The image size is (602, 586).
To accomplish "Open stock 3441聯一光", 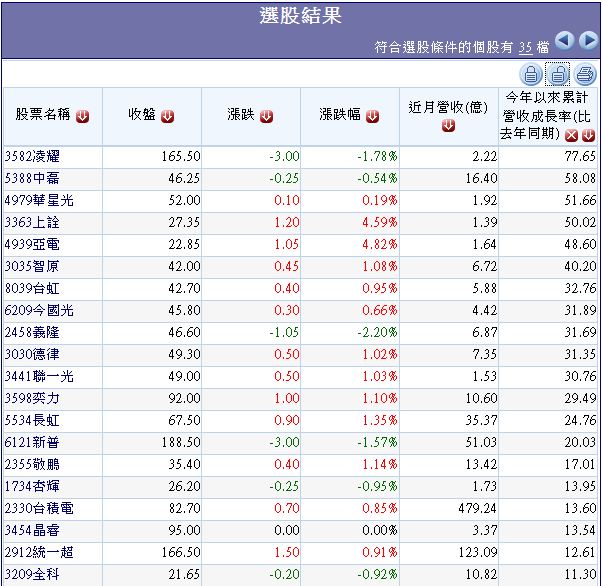I will [x=39, y=376].
